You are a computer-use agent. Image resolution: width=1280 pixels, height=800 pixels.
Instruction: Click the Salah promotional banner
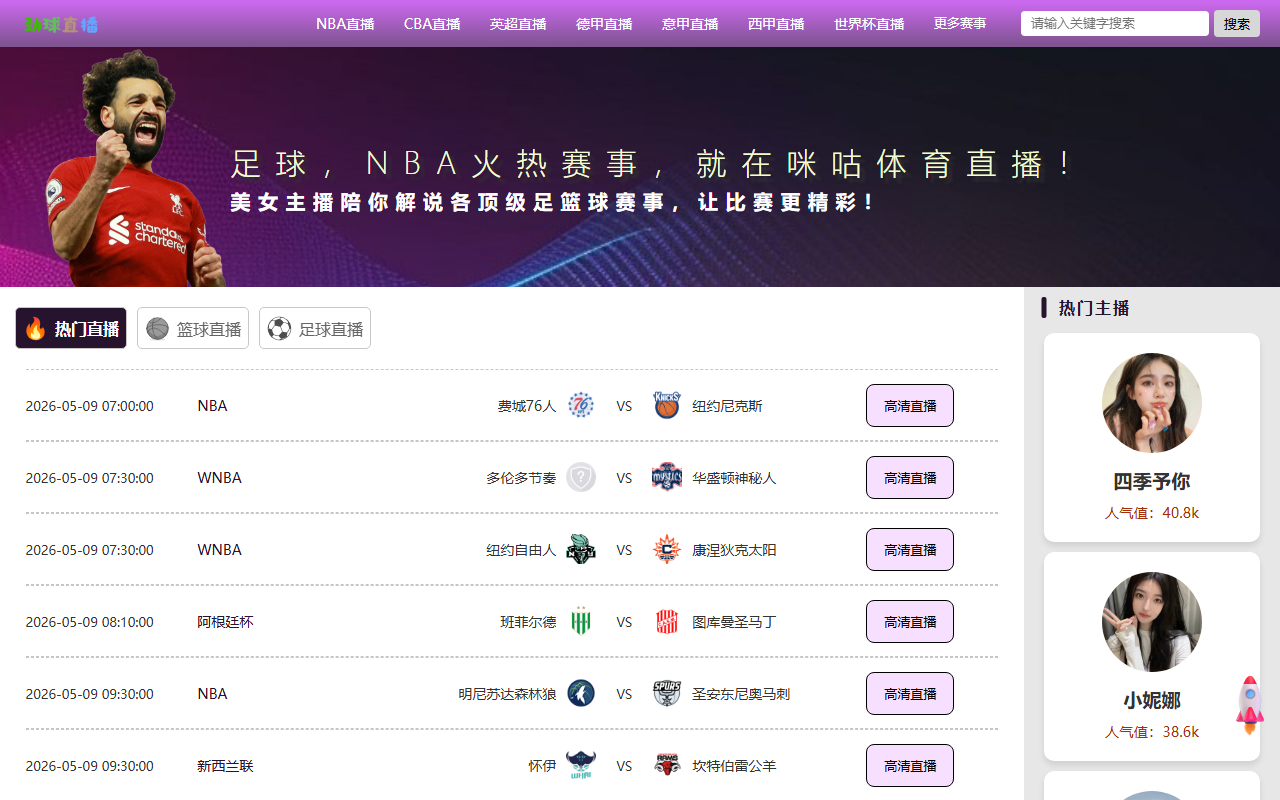pyautogui.click(x=640, y=167)
